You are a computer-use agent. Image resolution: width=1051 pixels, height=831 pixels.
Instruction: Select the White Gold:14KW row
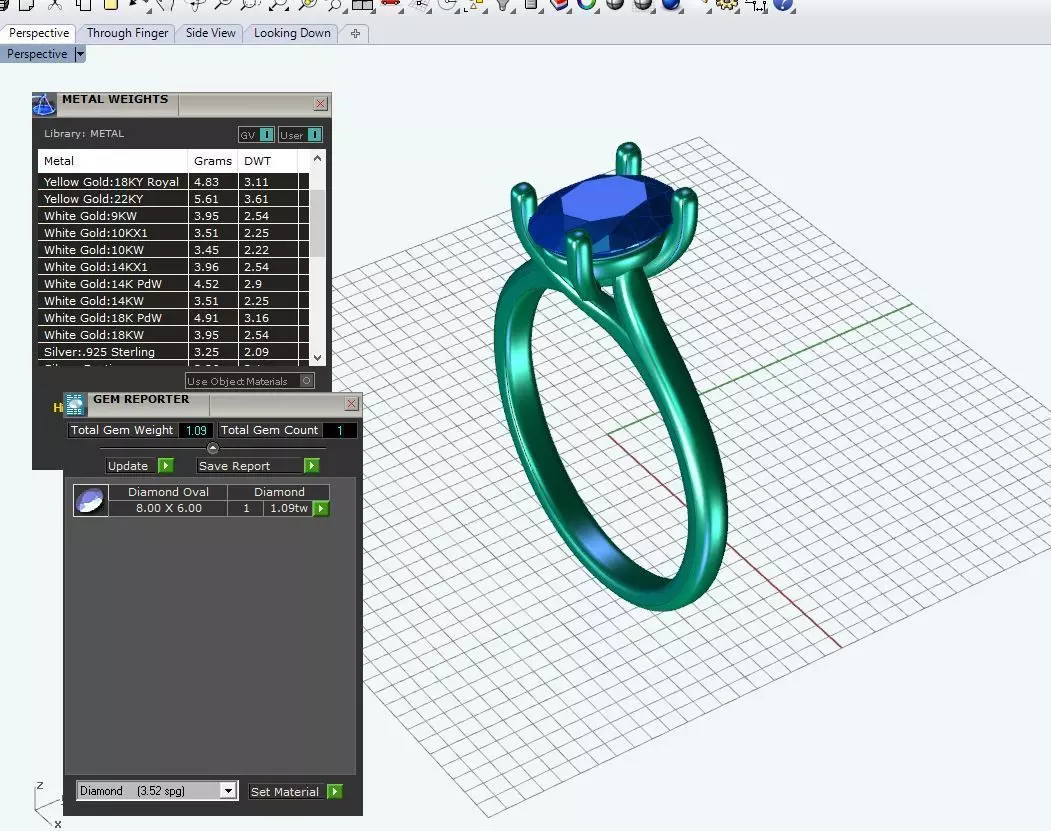pos(174,301)
